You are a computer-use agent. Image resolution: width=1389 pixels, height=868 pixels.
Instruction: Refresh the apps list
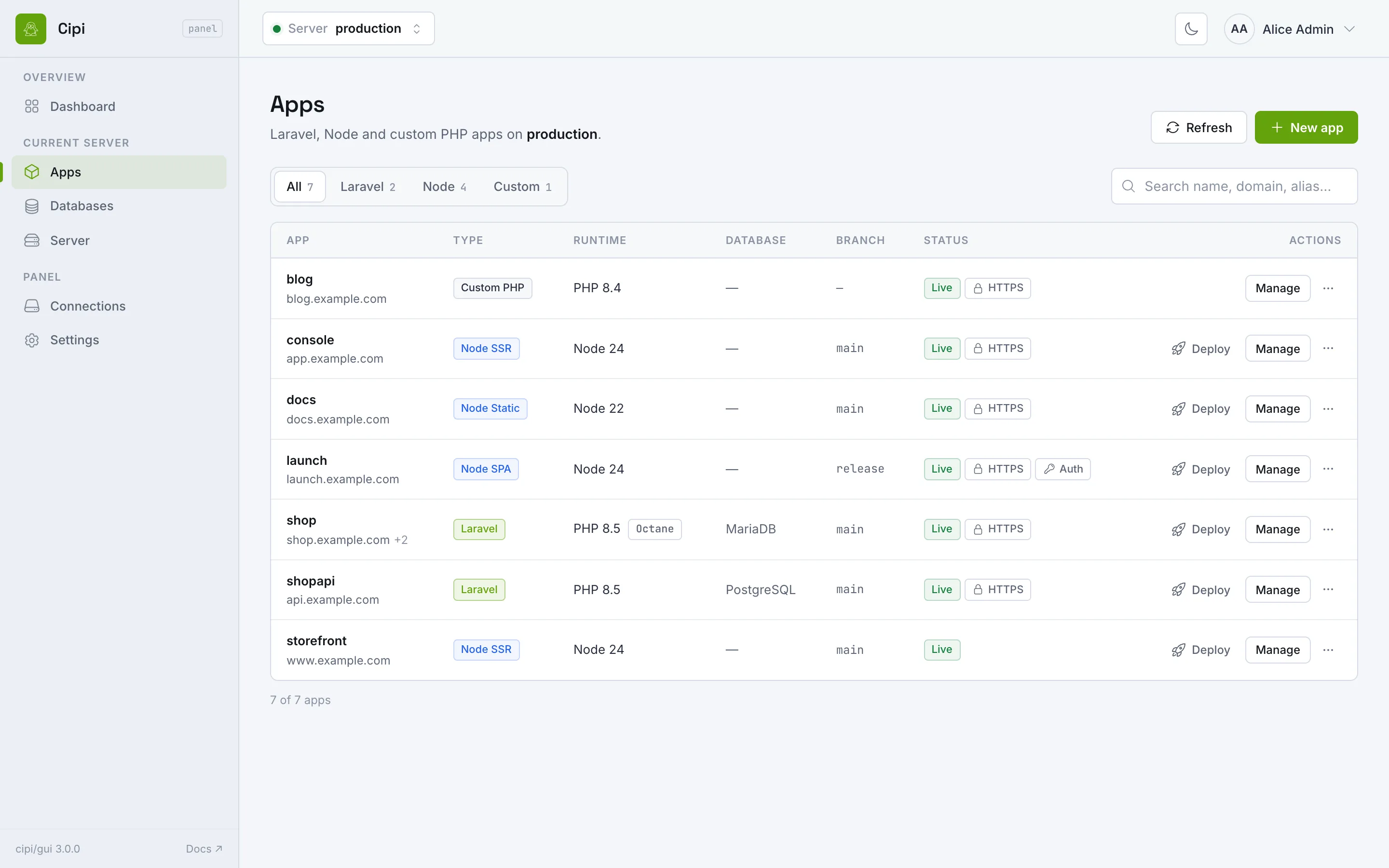click(x=1198, y=127)
